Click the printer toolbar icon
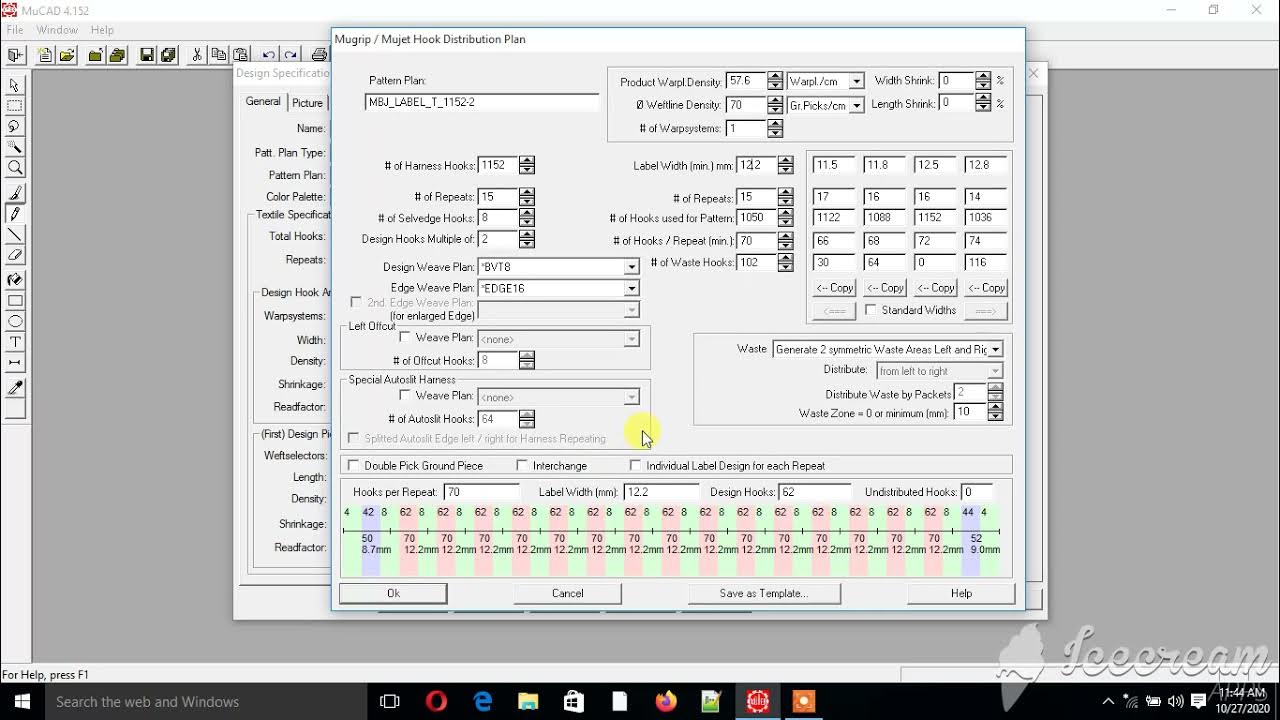 [319, 55]
